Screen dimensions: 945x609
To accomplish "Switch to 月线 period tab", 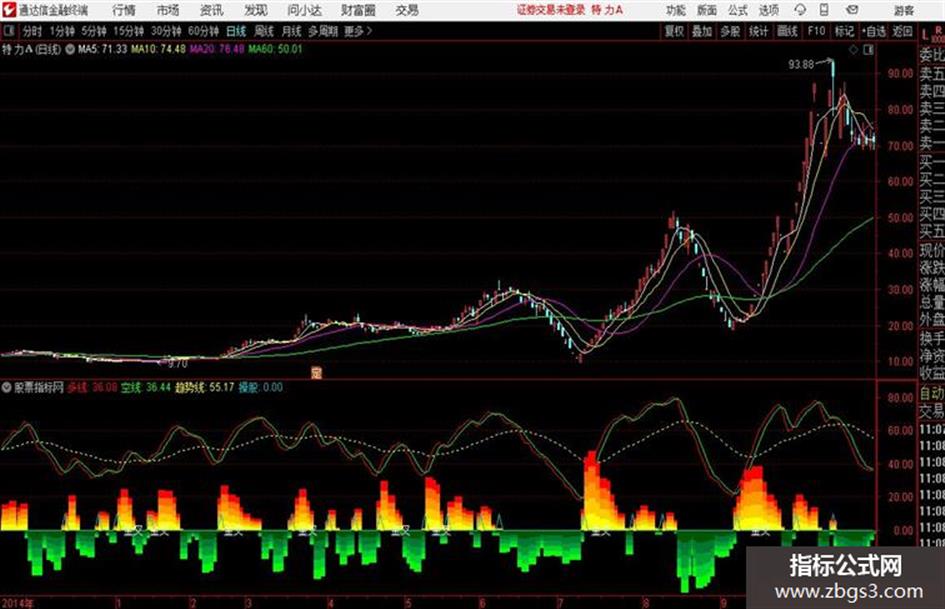I will 291,31.
